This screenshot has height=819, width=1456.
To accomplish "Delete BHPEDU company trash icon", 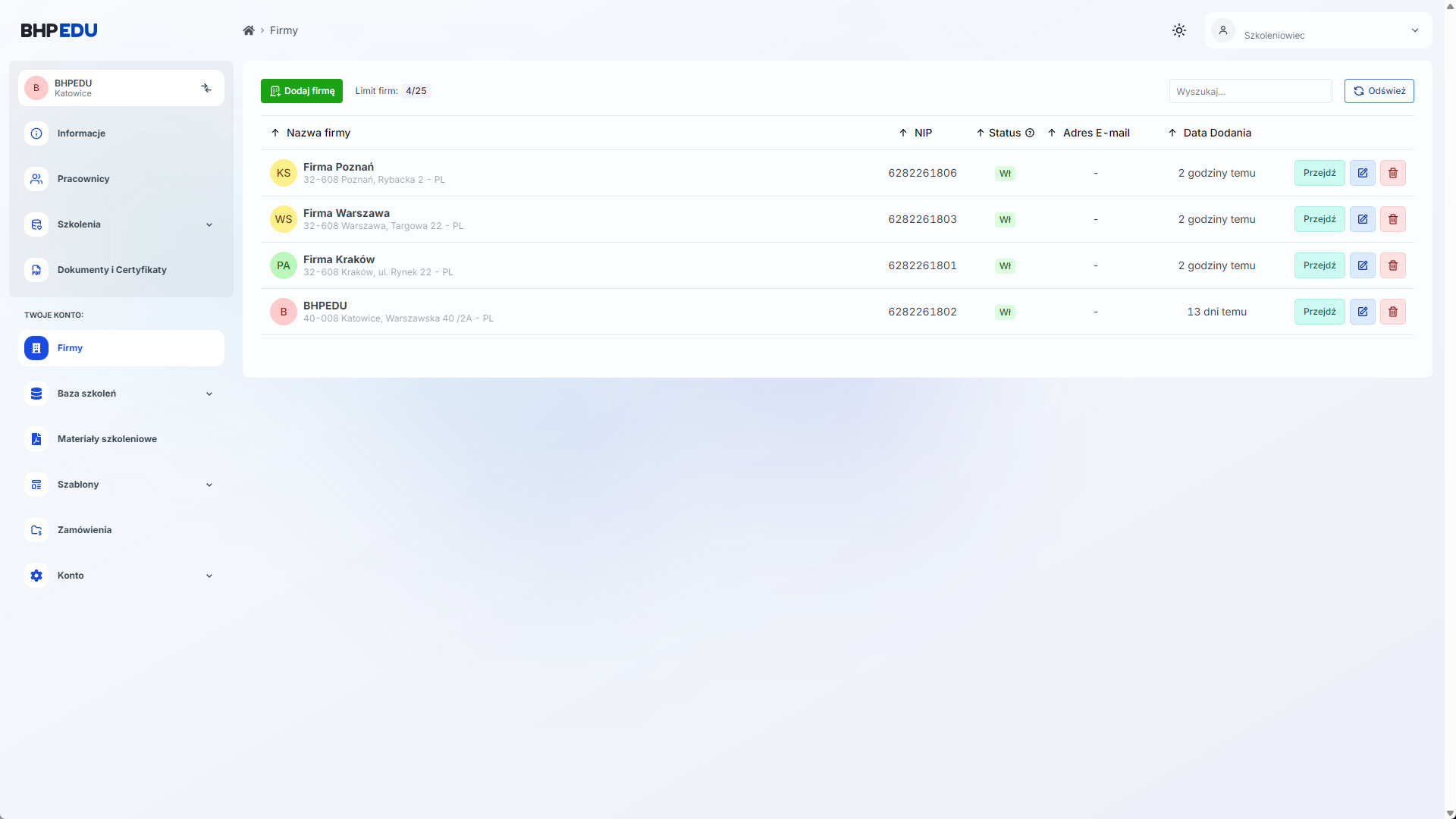I will point(1392,312).
